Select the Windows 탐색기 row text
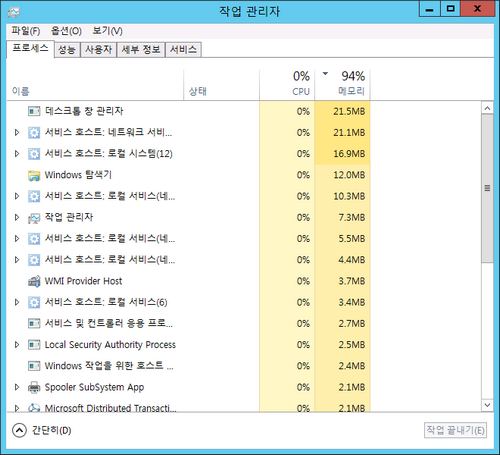The width and height of the screenshot is (500, 455). 78,175
